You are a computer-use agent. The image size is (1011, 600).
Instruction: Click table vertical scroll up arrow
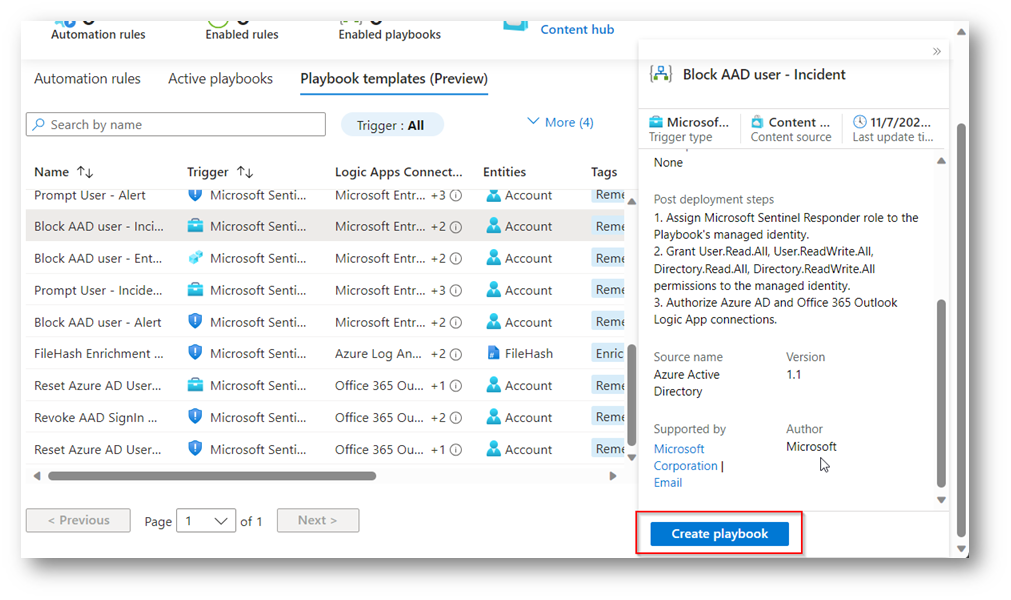[632, 202]
